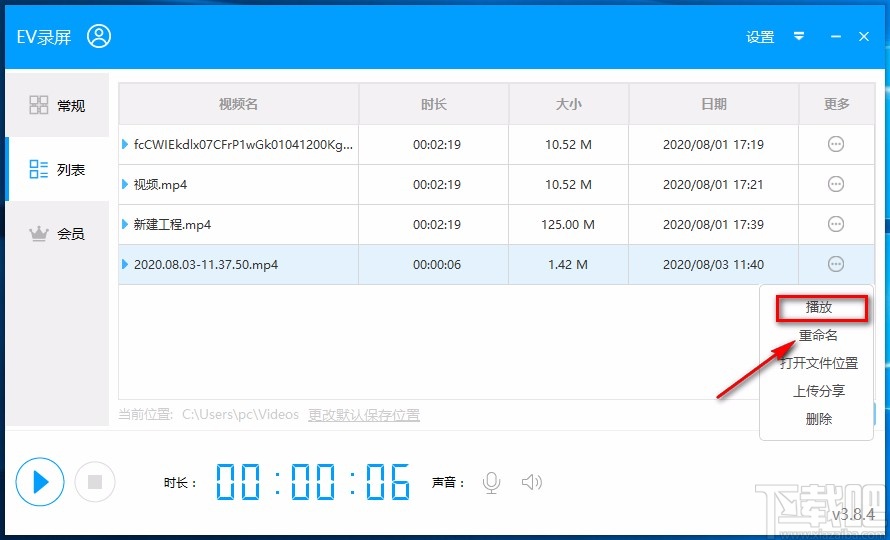Choose 删除 in the context menu
The width and height of the screenshot is (890, 540).
pos(818,419)
